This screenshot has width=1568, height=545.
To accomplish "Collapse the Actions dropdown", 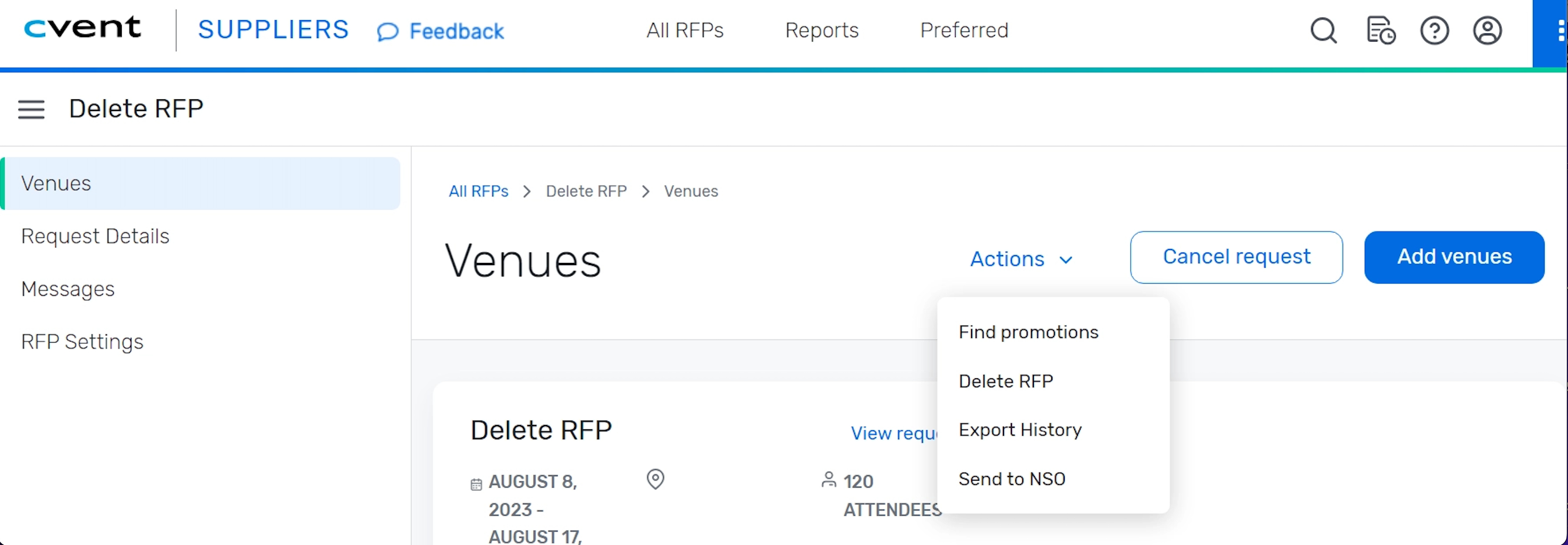I will (x=1021, y=259).
